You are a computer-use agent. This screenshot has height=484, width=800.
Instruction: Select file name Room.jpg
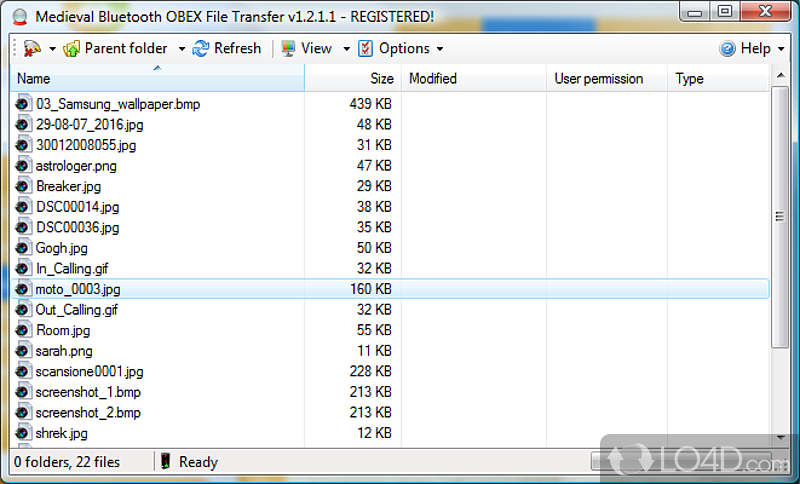(x=63, y=330)
